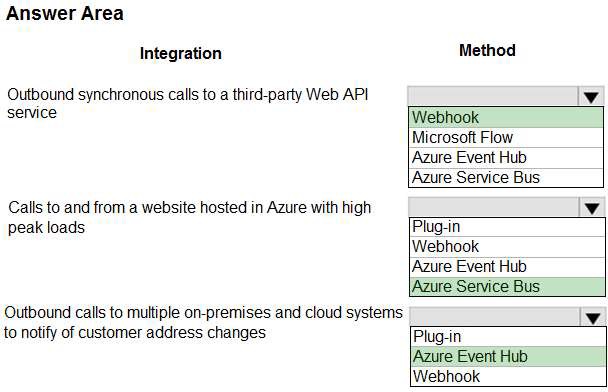This screenshot has width=608, height=392.
Task: Choose Plug-in in the second method list
Action: (507, 227)
